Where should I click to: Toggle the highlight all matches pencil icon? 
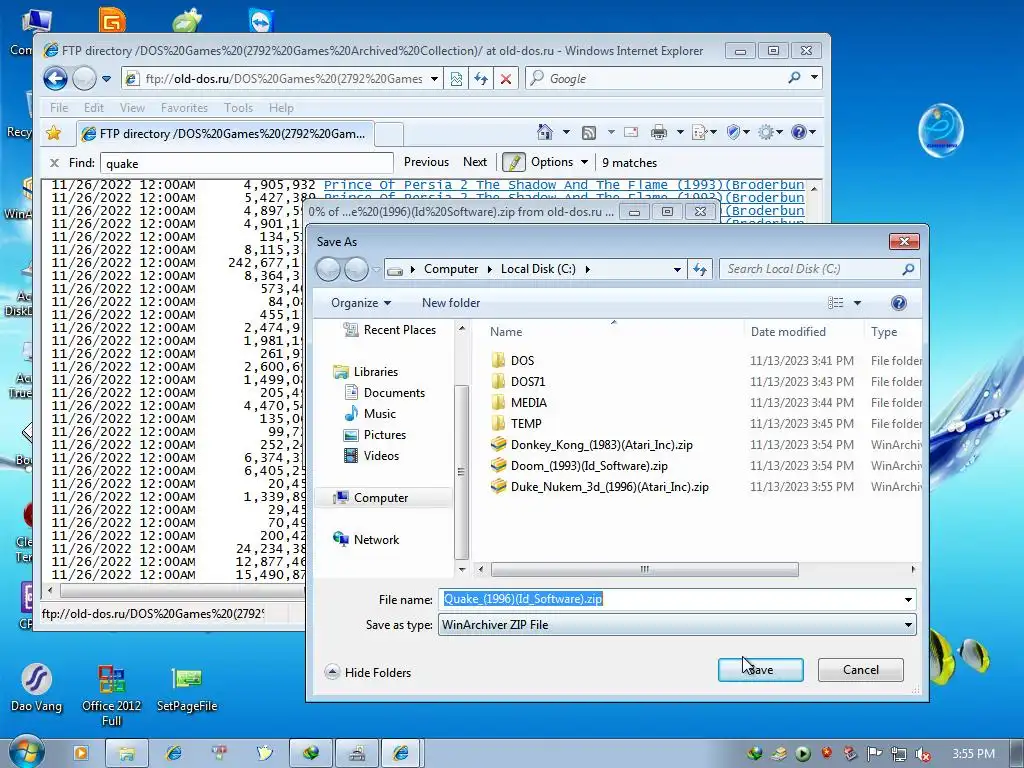[514, 162]
